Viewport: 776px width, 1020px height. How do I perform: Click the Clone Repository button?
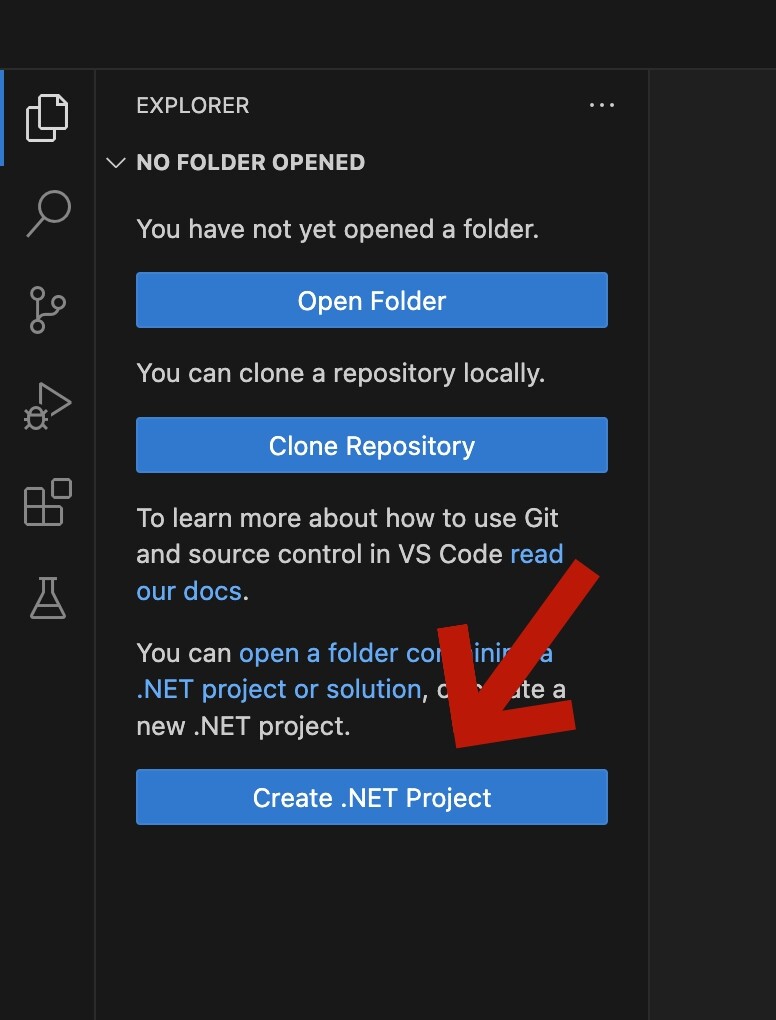pos(372,445)
